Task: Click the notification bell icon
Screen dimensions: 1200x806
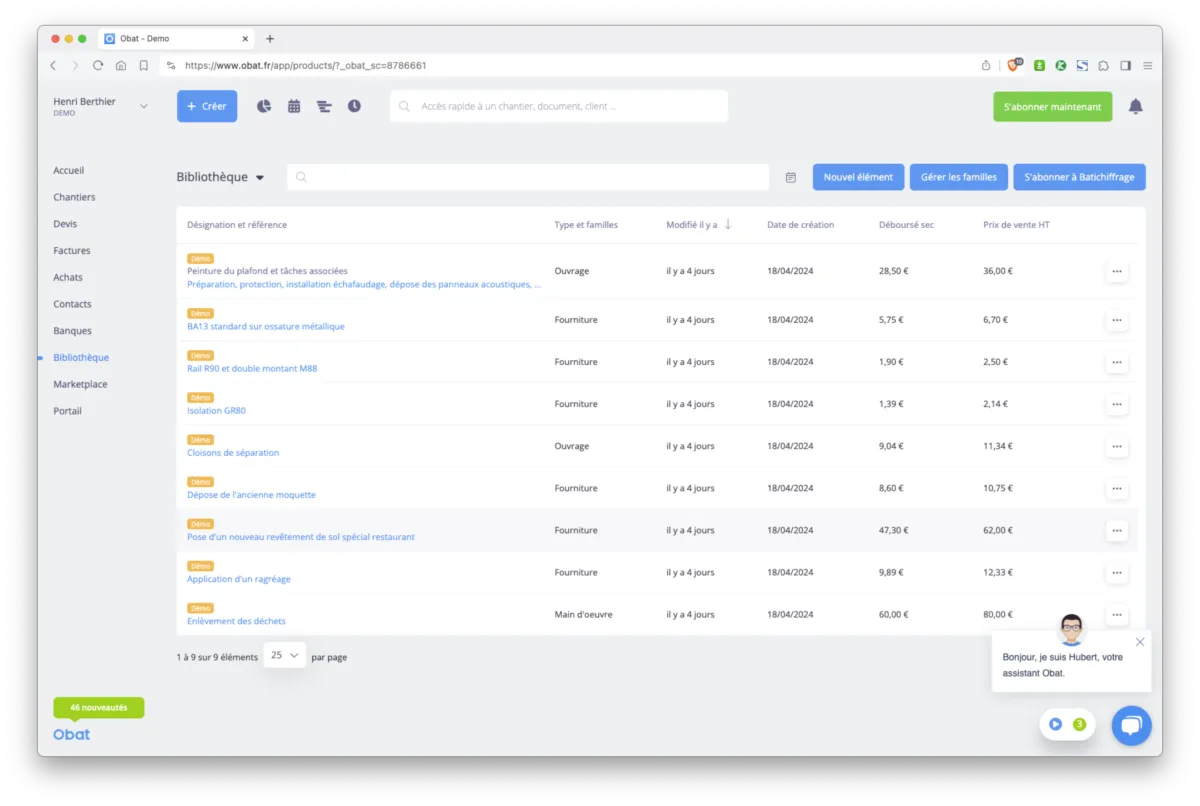Action: [x=1135, y=107]
